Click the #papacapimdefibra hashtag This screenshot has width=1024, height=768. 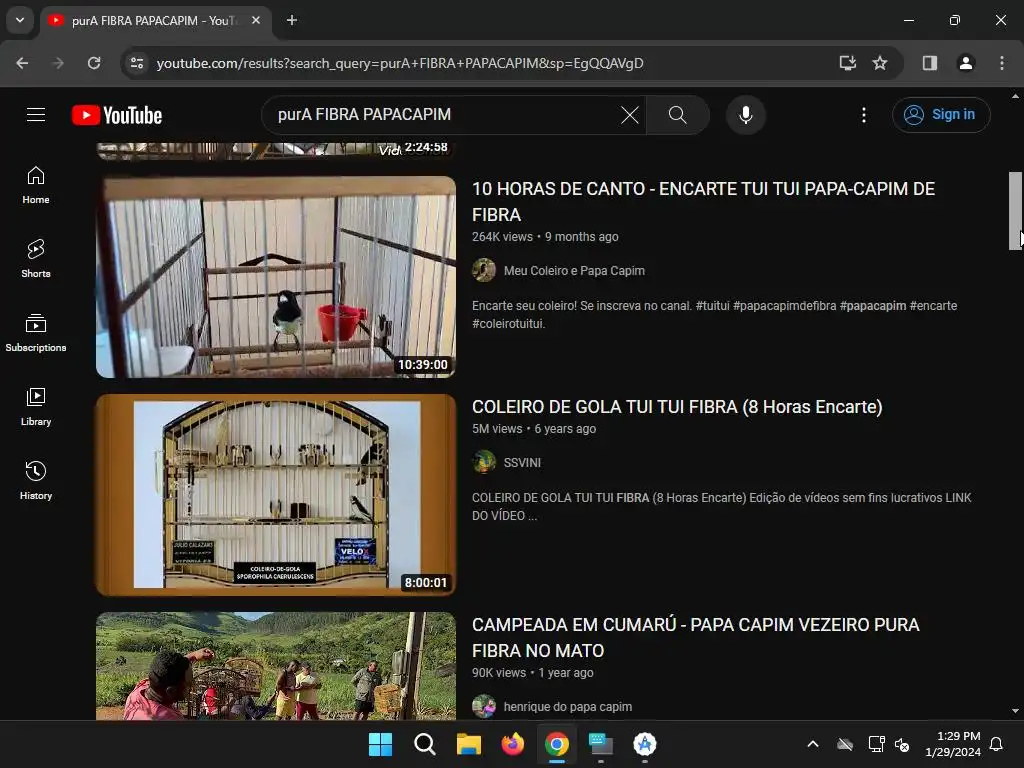point(784,306)
